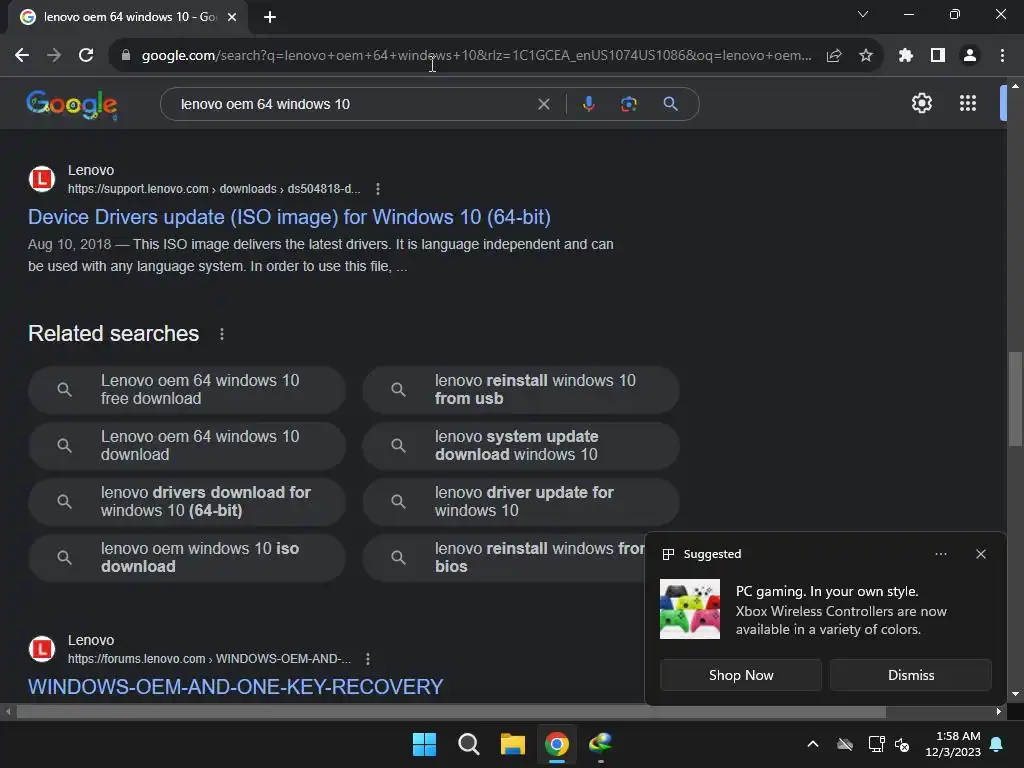Share this page icon in address bar
1024x768 pixels.
point(834,56)
